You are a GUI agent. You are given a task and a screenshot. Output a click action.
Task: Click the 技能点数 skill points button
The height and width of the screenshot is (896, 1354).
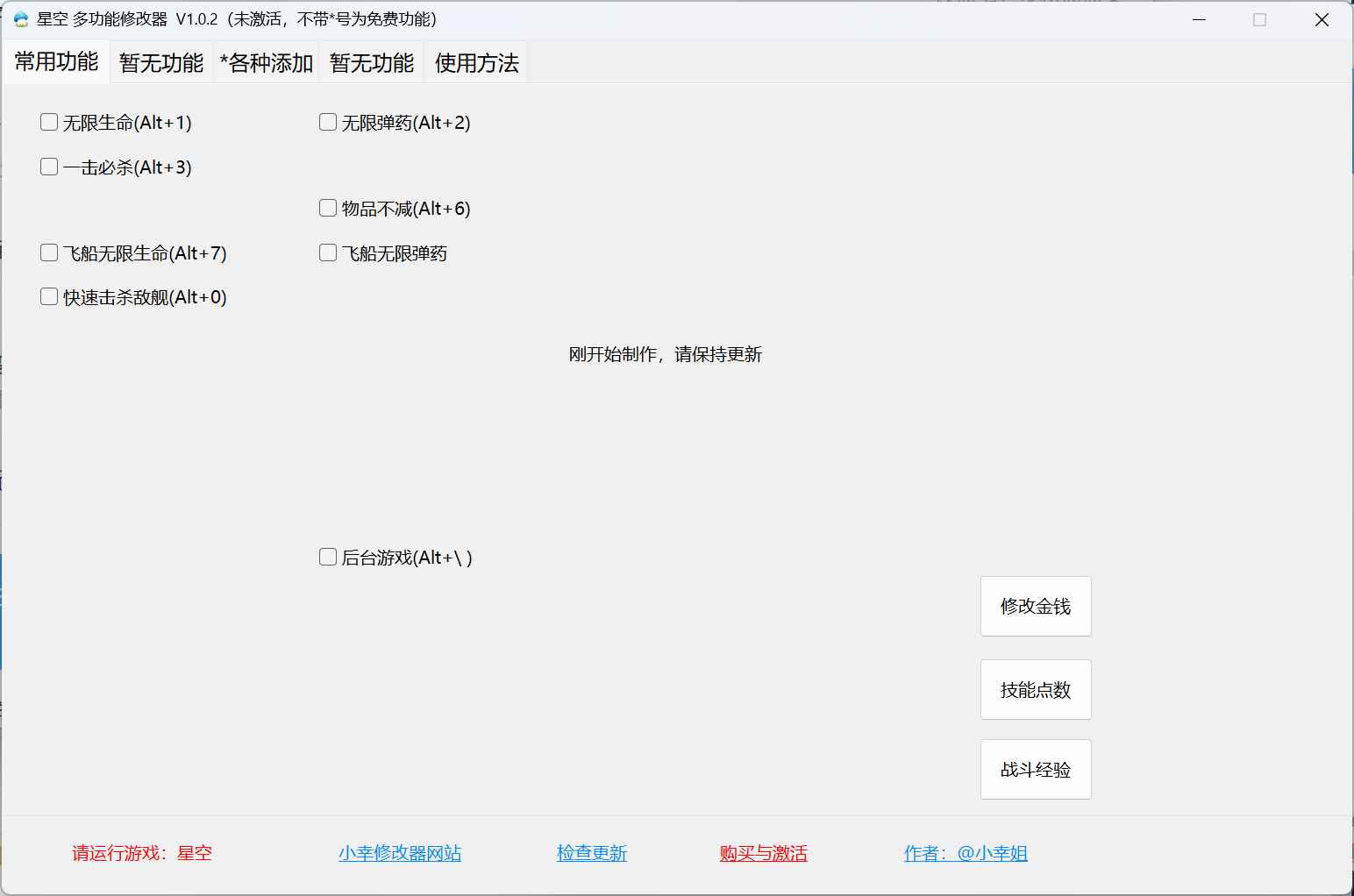tap(1035, 689)
